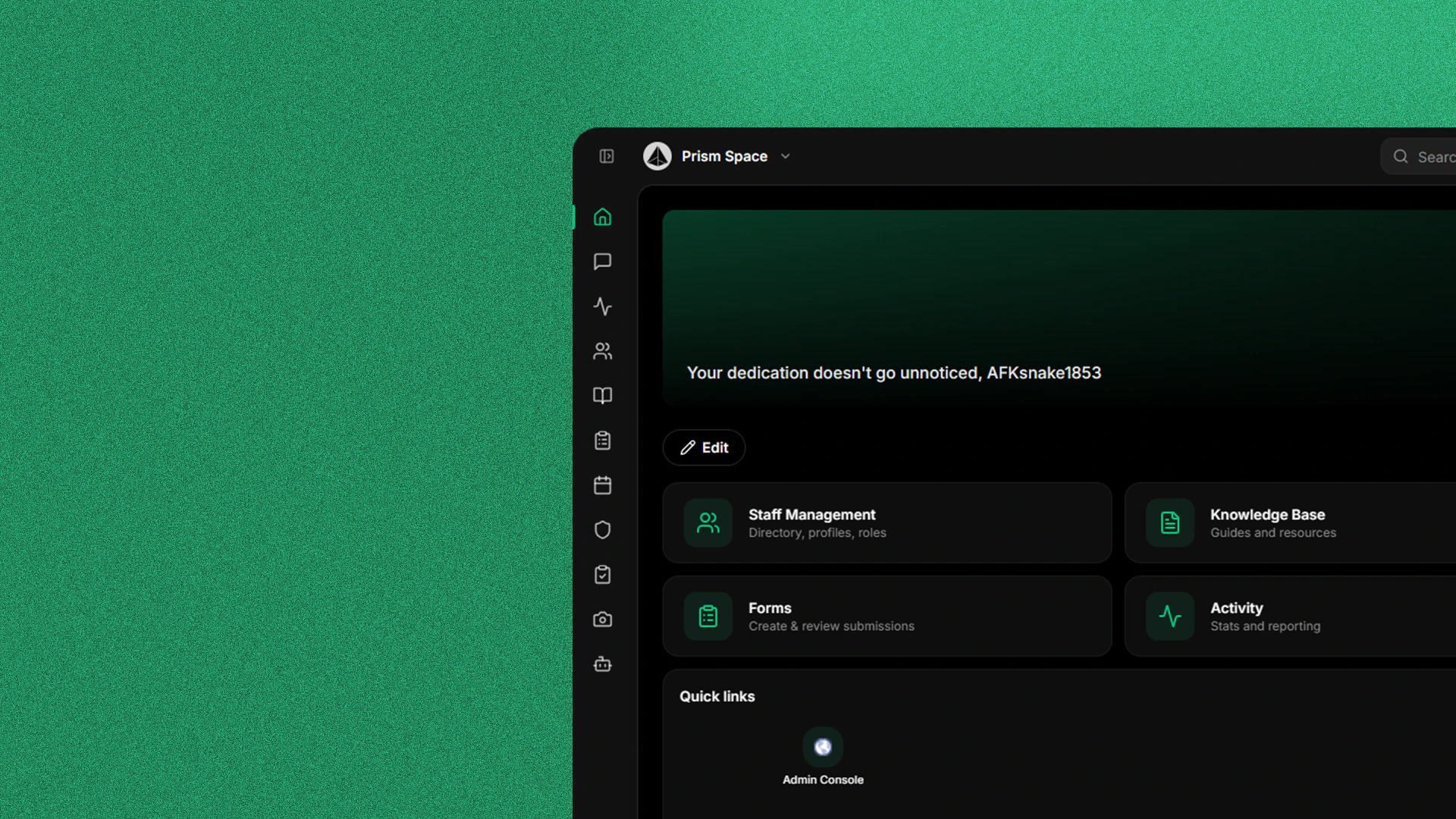Click the shield security icon
The image size is (1456, 819).
click(x=602, y=529)
